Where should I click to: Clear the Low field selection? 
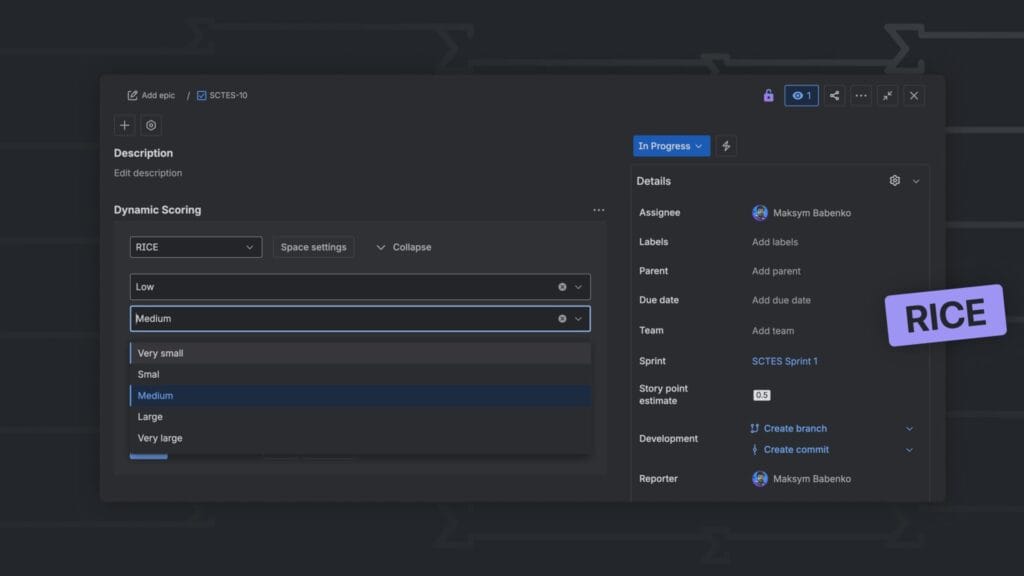point(562,287)
